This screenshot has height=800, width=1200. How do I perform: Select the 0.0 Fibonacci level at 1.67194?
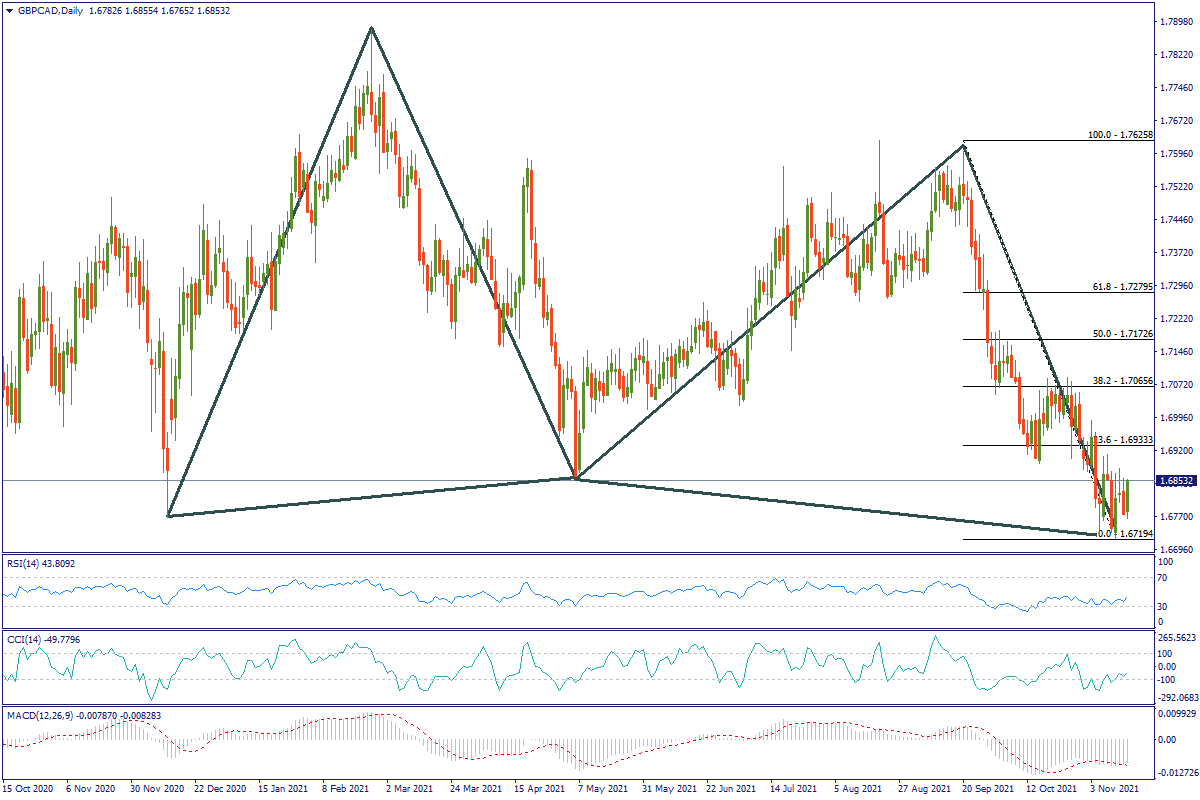click(1127, 534)
